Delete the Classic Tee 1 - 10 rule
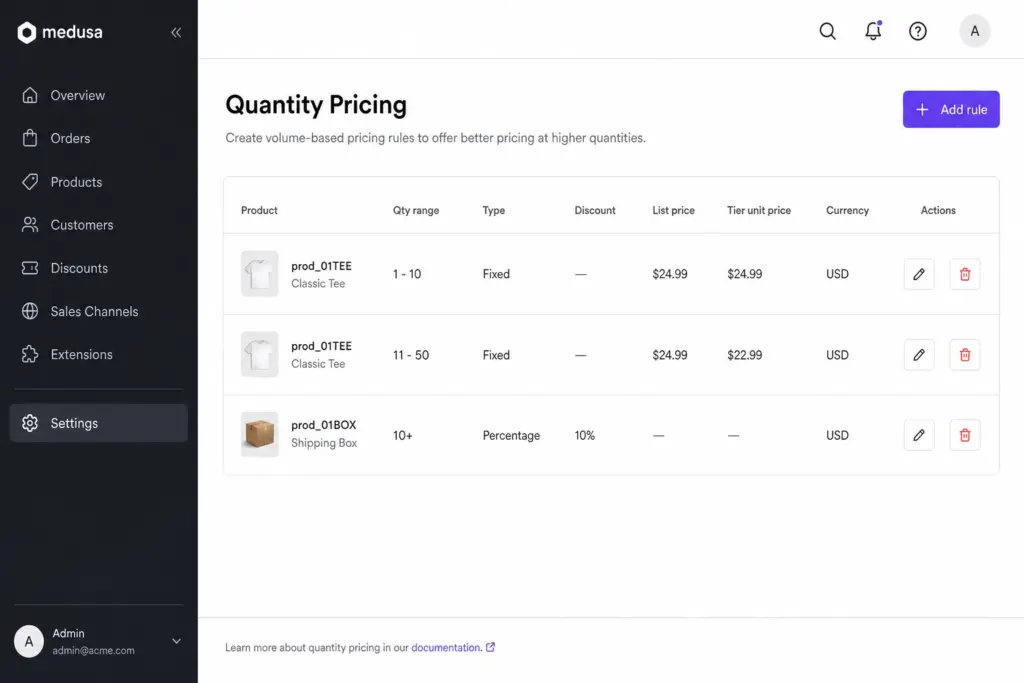 [x=965, y=274]
